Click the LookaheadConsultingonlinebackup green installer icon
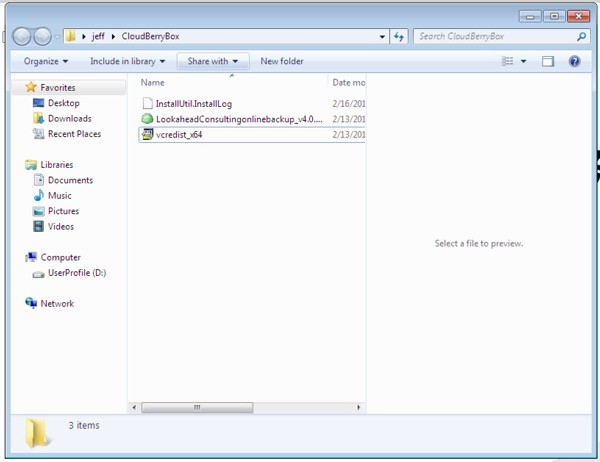The width and height of the screenshot is (600, 462). [x=147, y=119]
